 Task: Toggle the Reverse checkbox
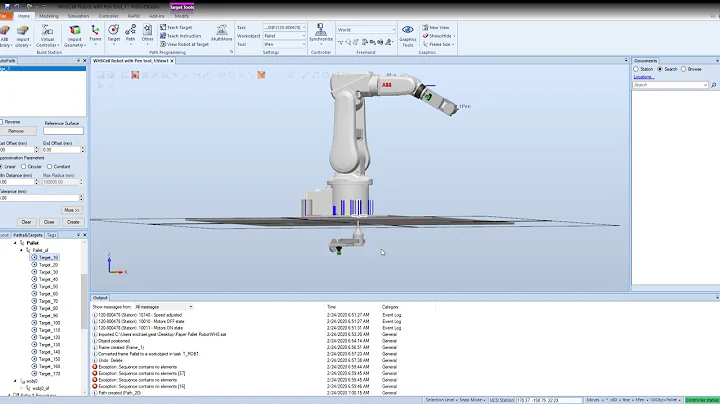click(x=1, y=122)
